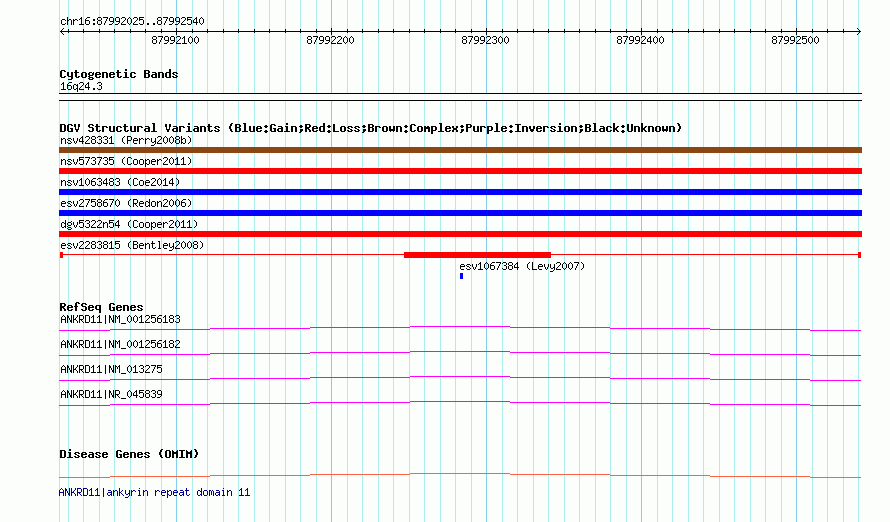Click the right arrow of the ruler
Screen dimensions: 890x522
[x=859, y=31]
